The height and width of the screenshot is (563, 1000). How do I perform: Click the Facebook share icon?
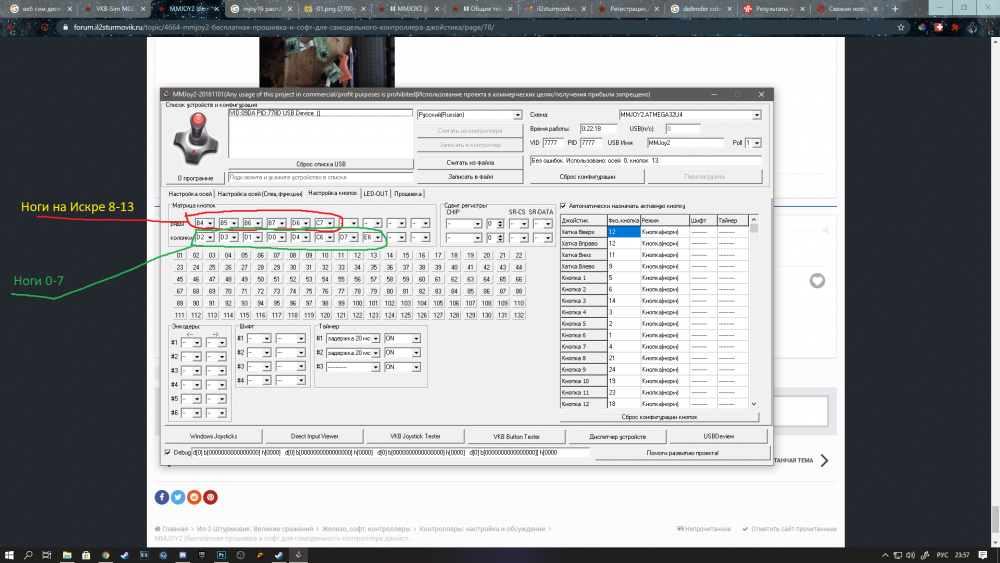coord(162,497)
